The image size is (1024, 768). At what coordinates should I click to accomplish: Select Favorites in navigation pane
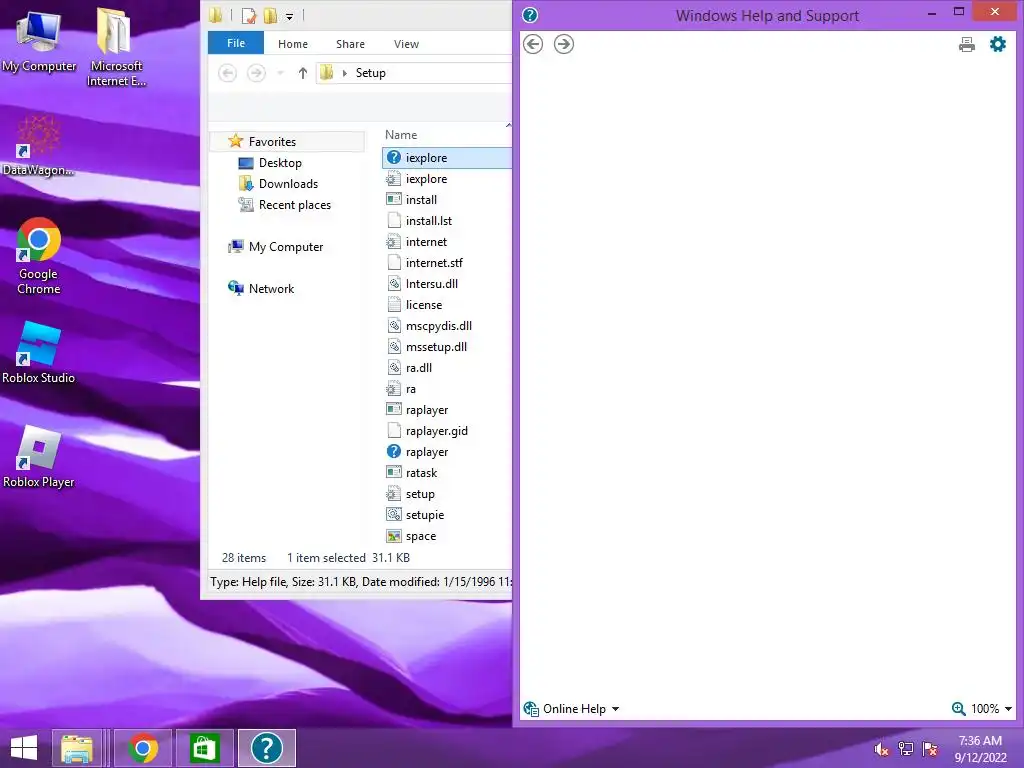pyautogui.click(x=272, y=141)
